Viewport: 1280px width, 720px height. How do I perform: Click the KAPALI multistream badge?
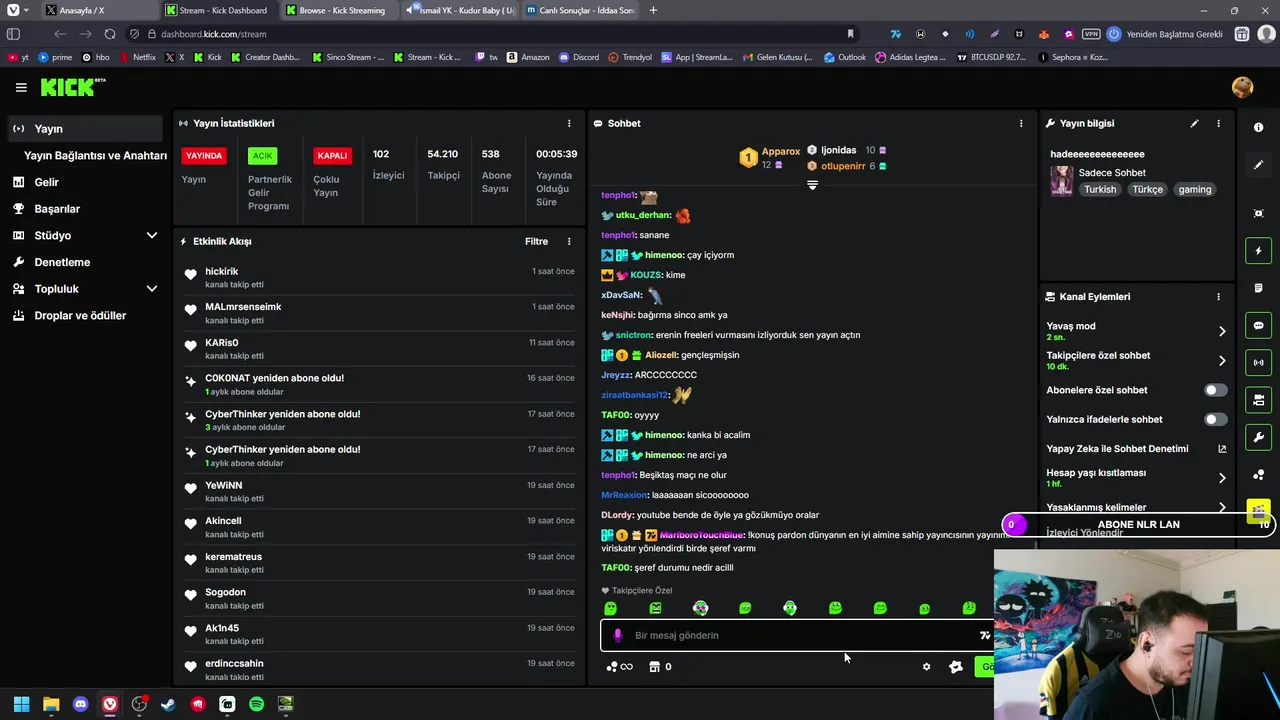[332, 155]
